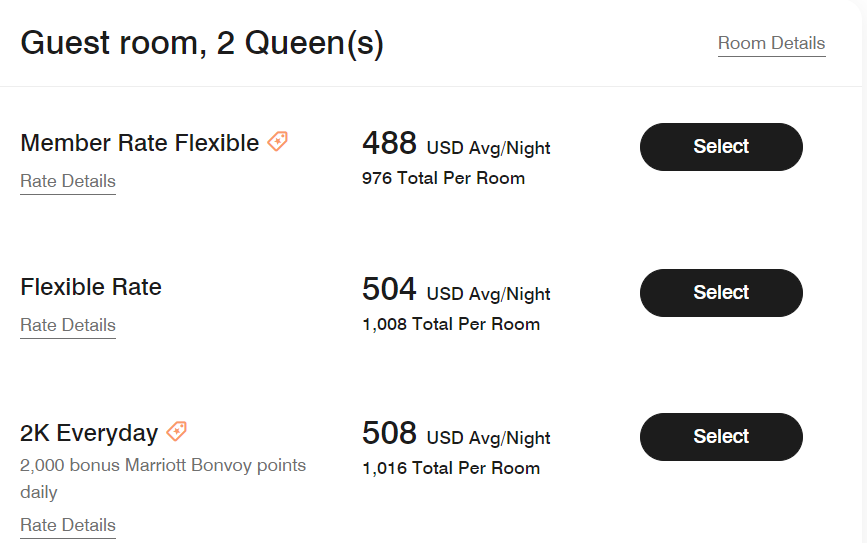The height and width of the screenshot is (543, 867).
Task: Open the Room Details link
Action: 771,43
